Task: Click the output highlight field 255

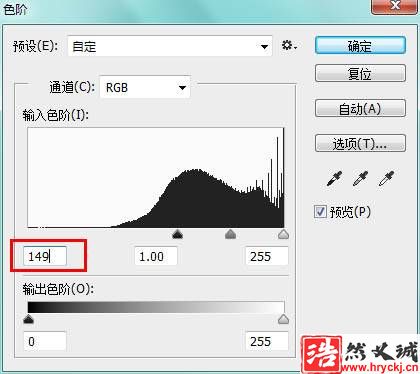Action: pos(267,341)
